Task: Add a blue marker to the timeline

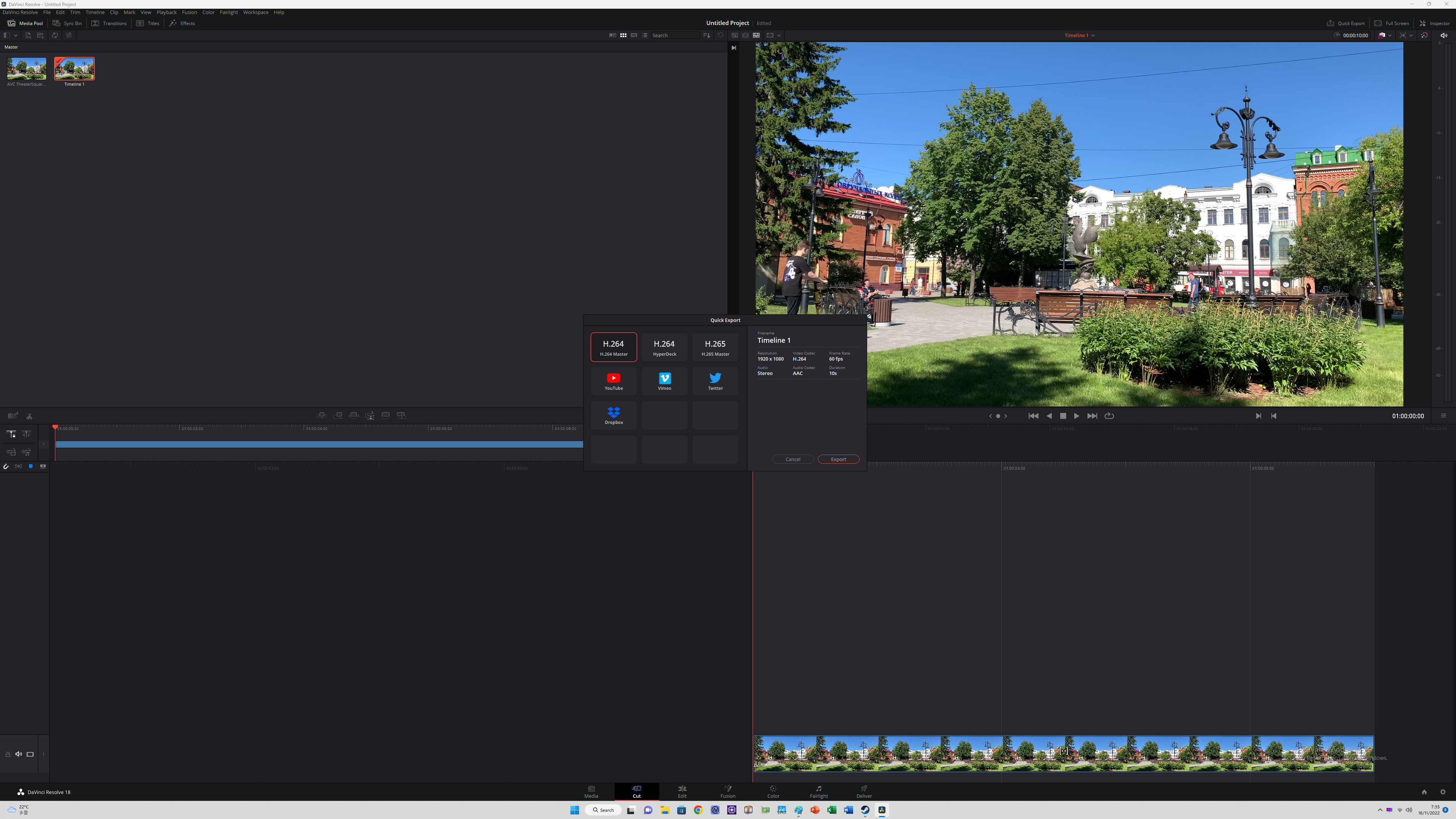Action: pyautogui.click(x=30, y=466)
